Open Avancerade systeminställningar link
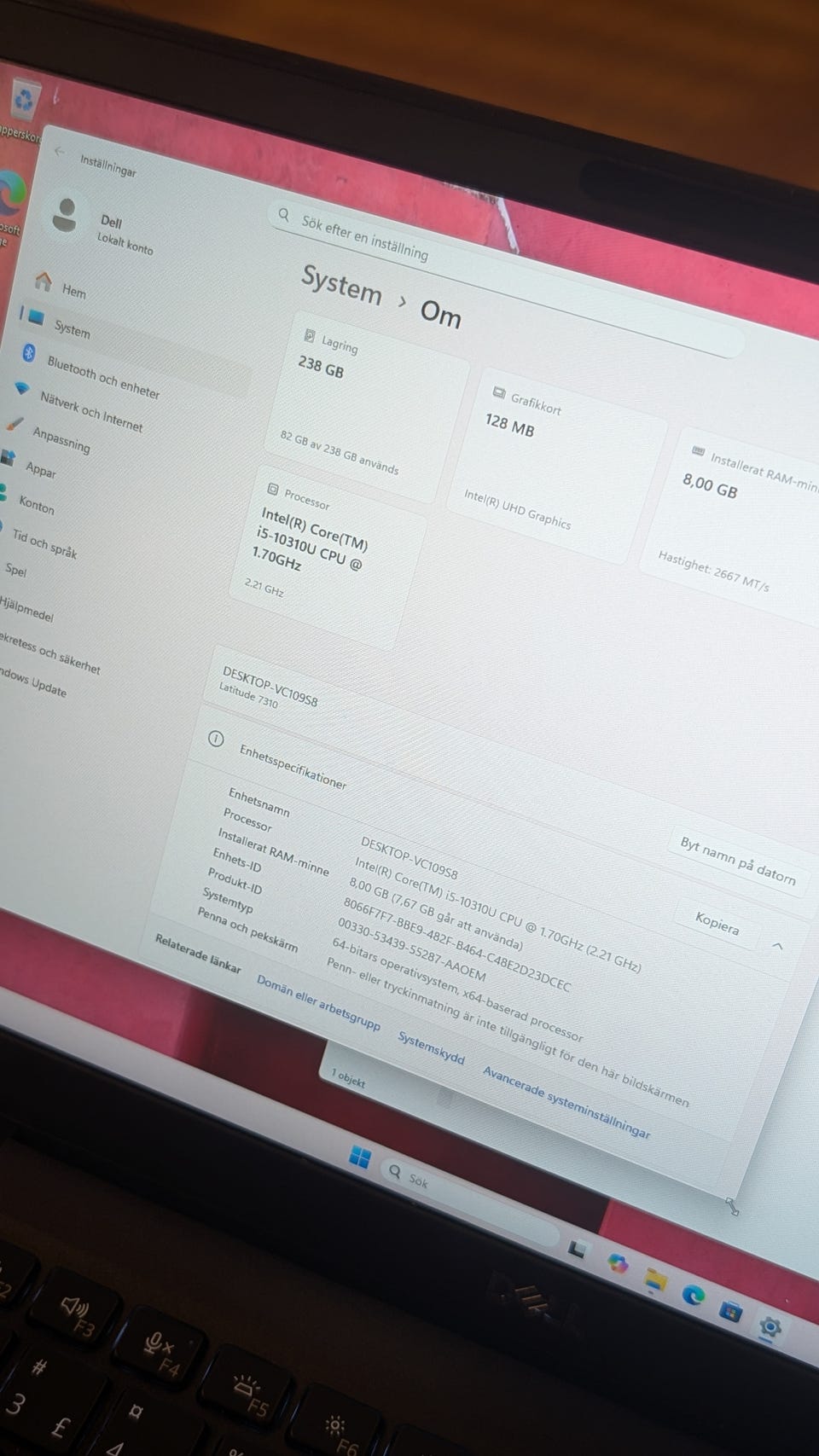Image resolution: width=819 pixels, height=1456 pixels. 566,1102
